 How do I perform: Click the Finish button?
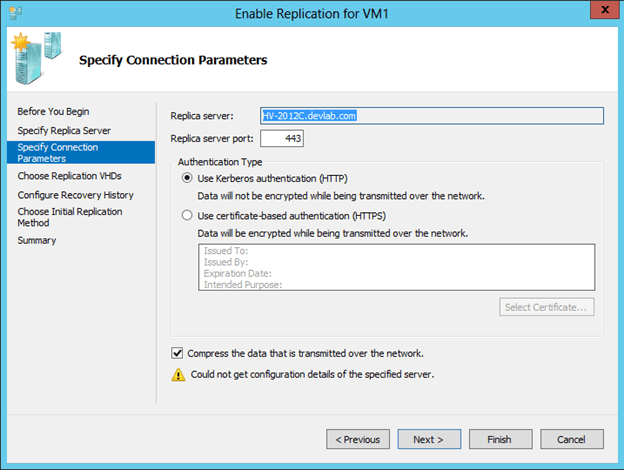(x=501, y=439)
